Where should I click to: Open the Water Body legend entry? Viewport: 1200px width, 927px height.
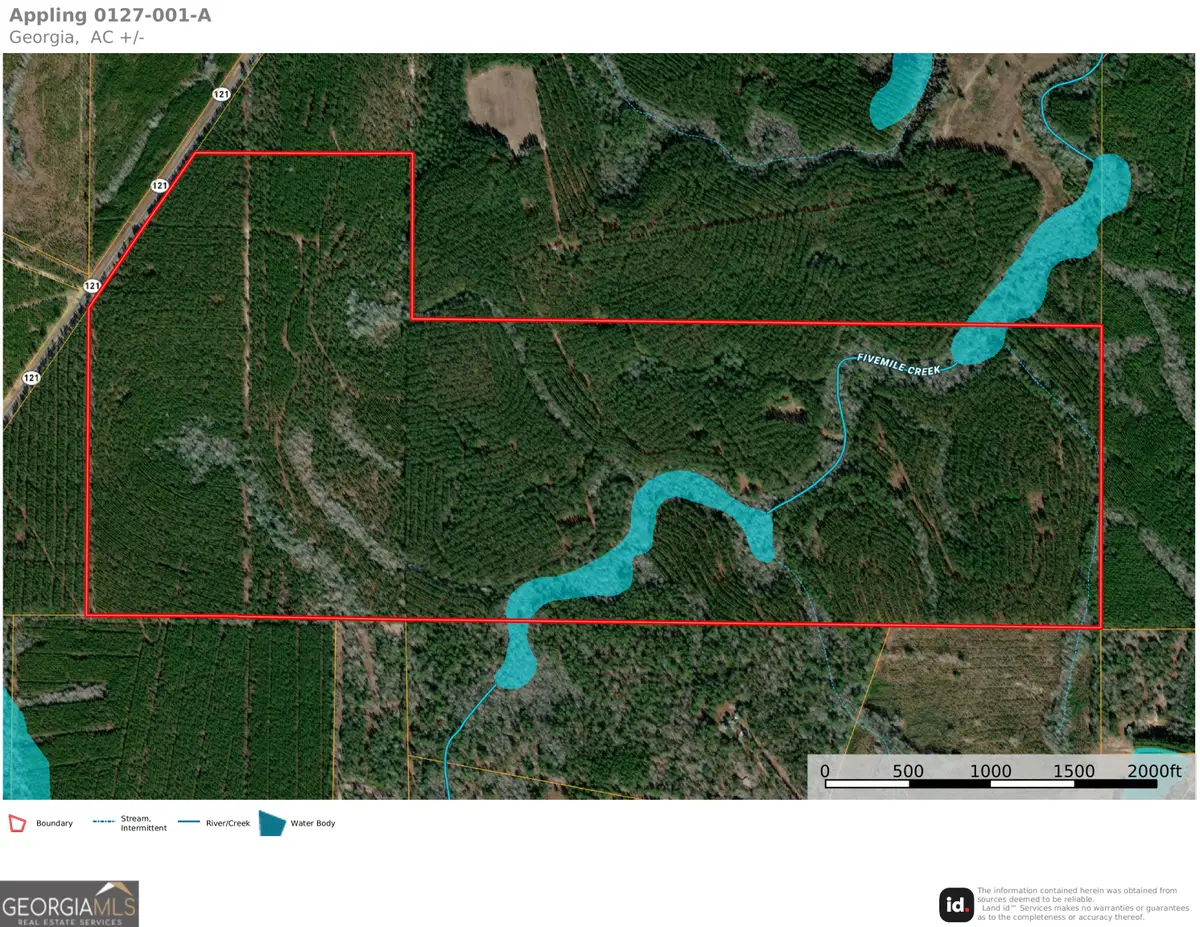pos(311,823)
